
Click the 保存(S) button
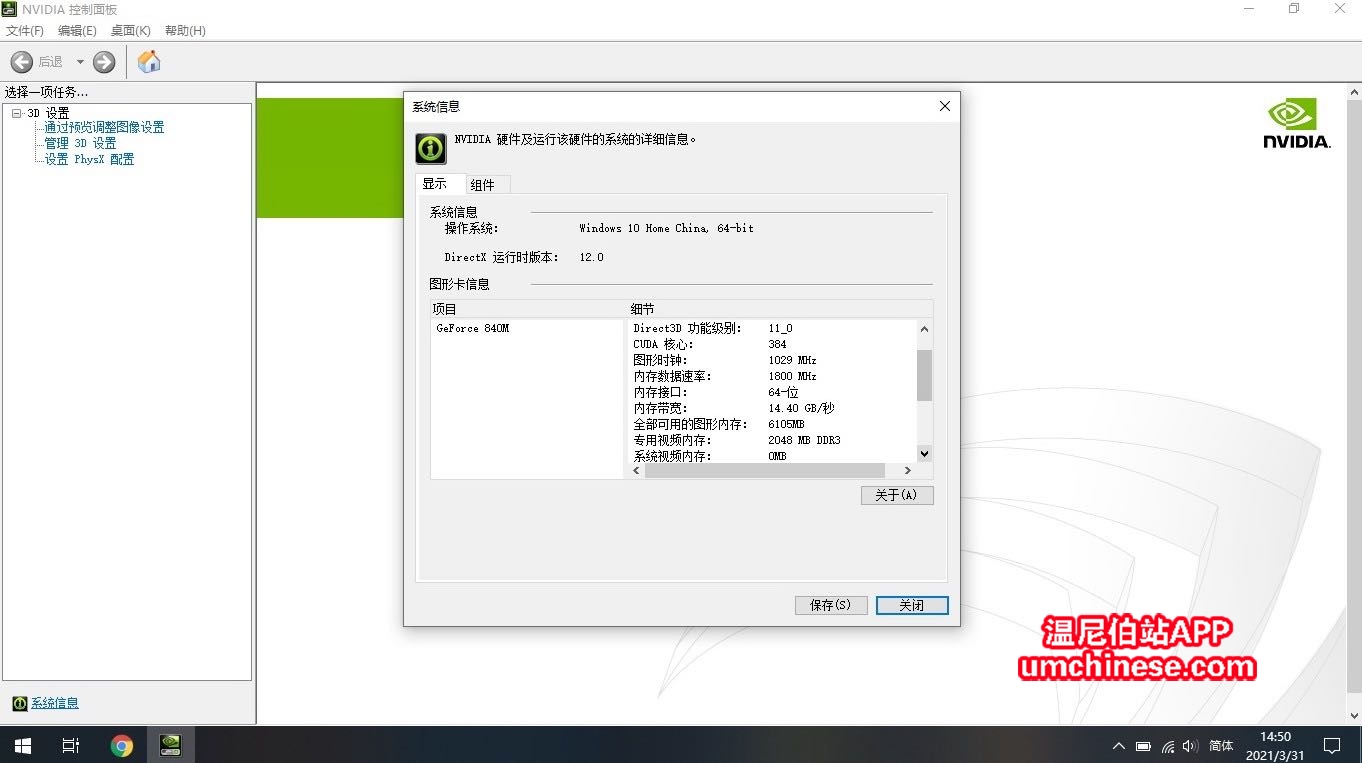click(831, 605)
